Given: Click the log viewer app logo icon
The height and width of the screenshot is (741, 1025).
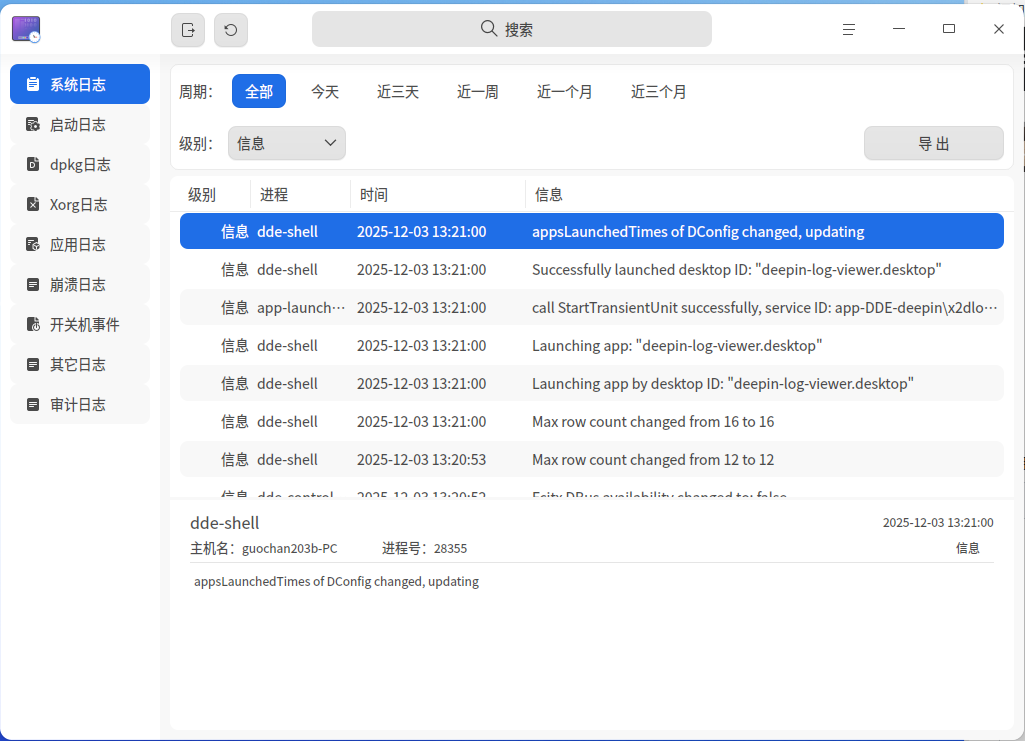Looking at the screenshot, I should point(26,29).
